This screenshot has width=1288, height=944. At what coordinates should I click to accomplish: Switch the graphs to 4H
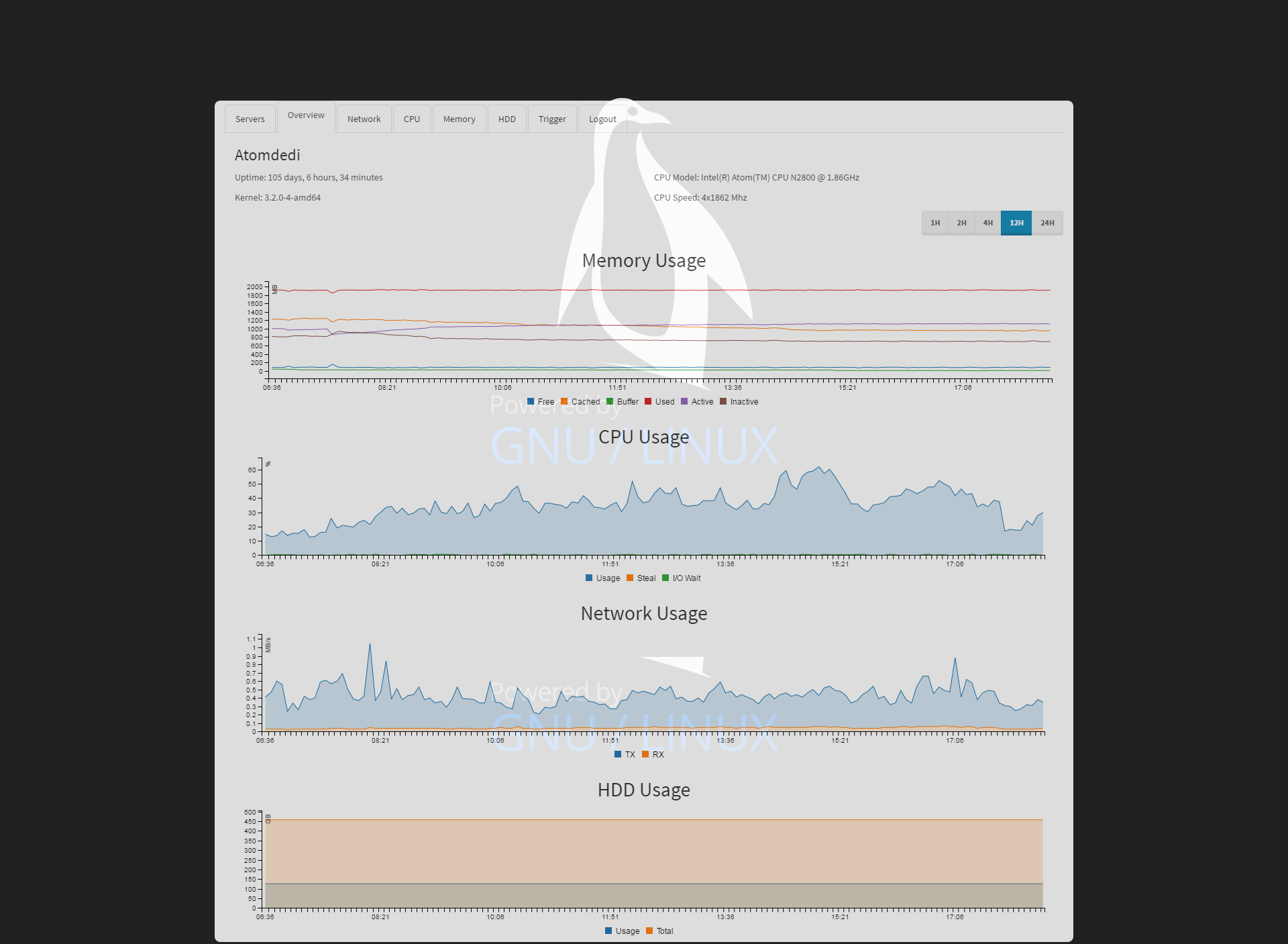point(987,223)
